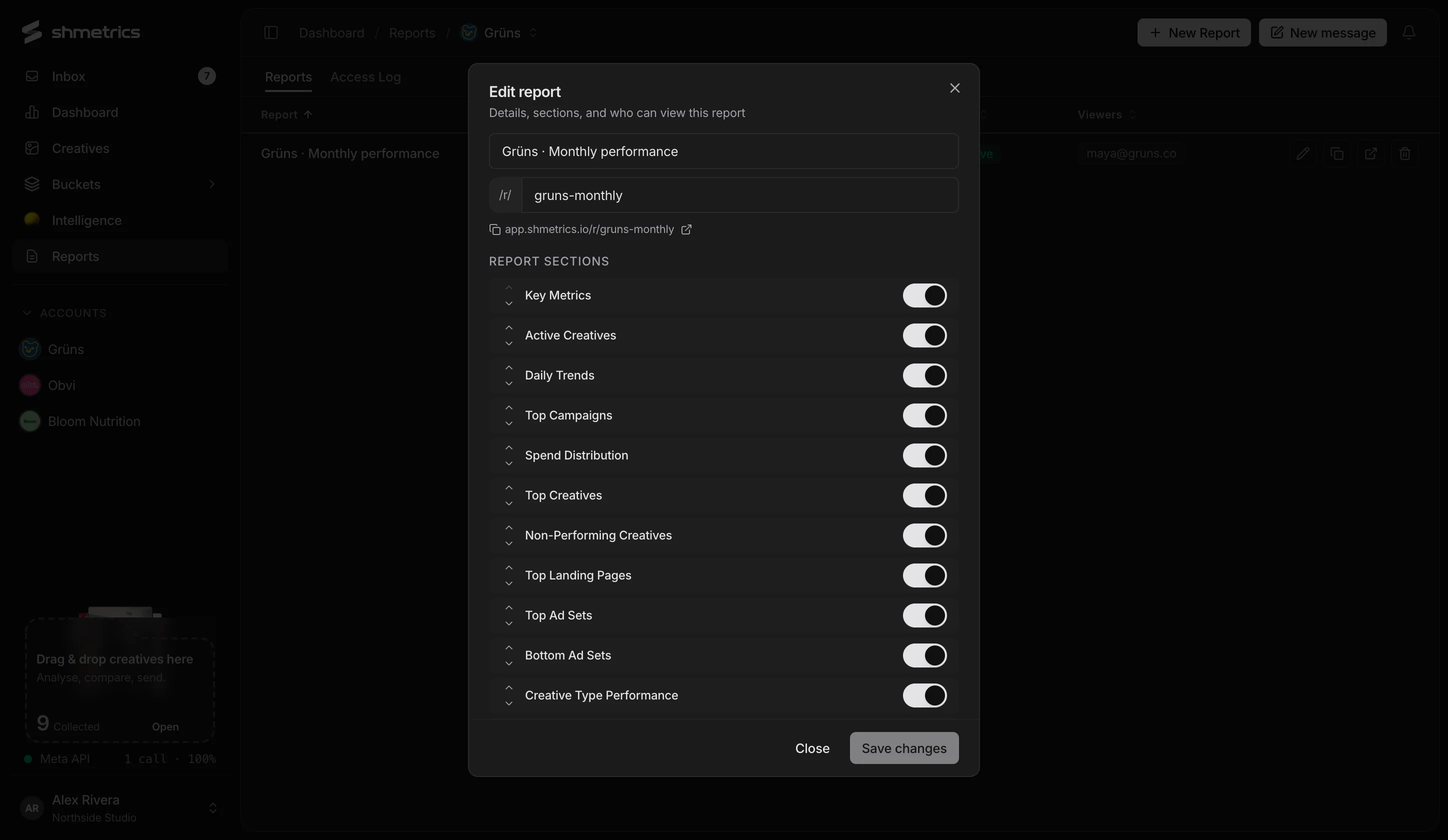Click the Intelligence yellow orb icon
The image size is (1448, 840).
pos(32,219)
